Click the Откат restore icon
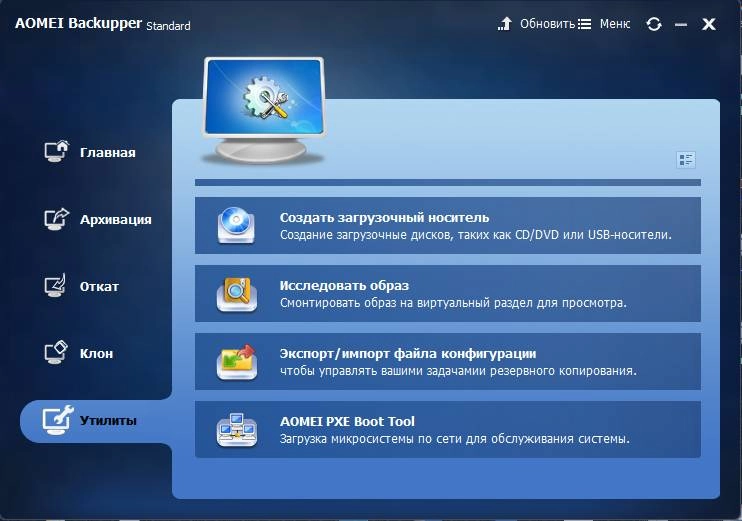This screenshot has width=742, height=521. pyautogui.click(x=55, y=285)
